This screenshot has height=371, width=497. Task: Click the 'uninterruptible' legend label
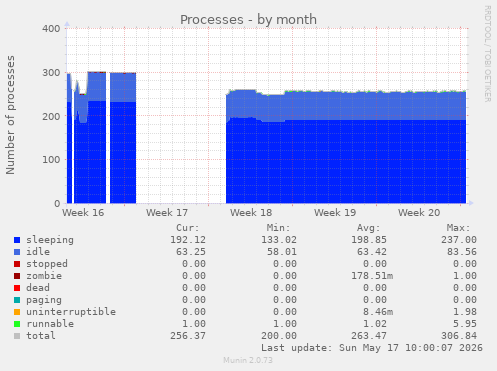[71, 312]
